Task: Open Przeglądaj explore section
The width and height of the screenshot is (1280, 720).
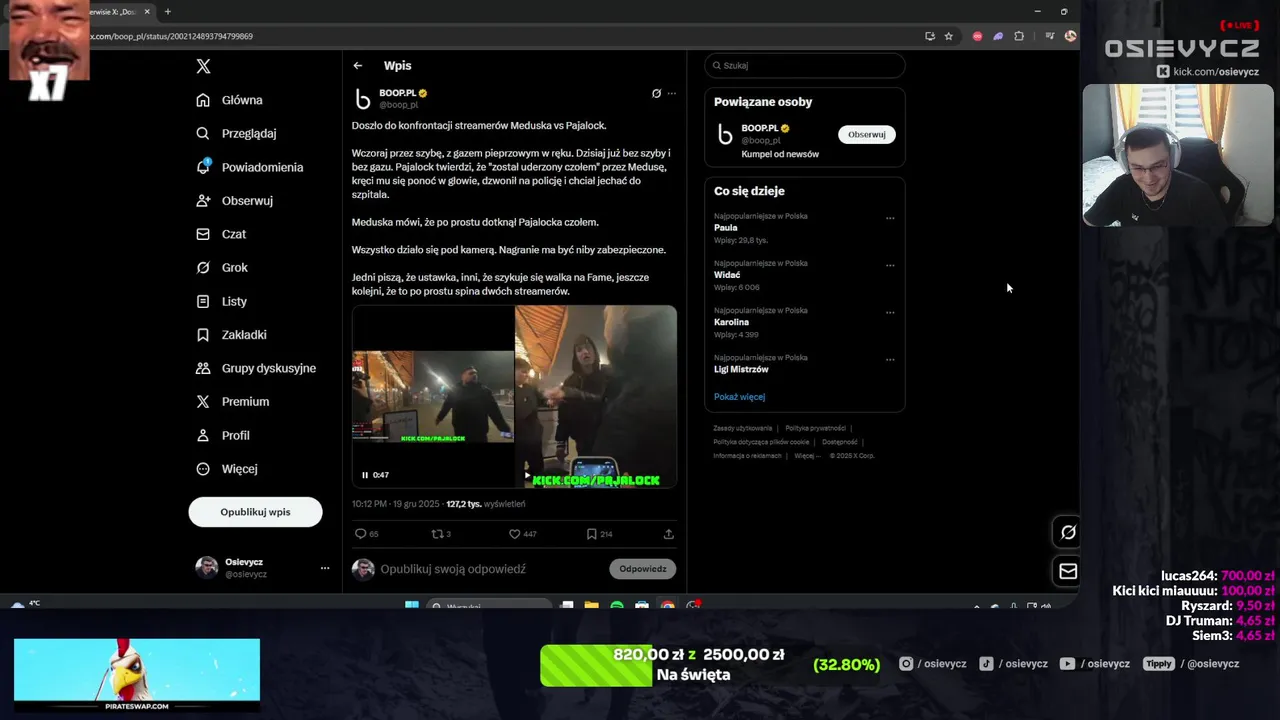Action: 237,133
